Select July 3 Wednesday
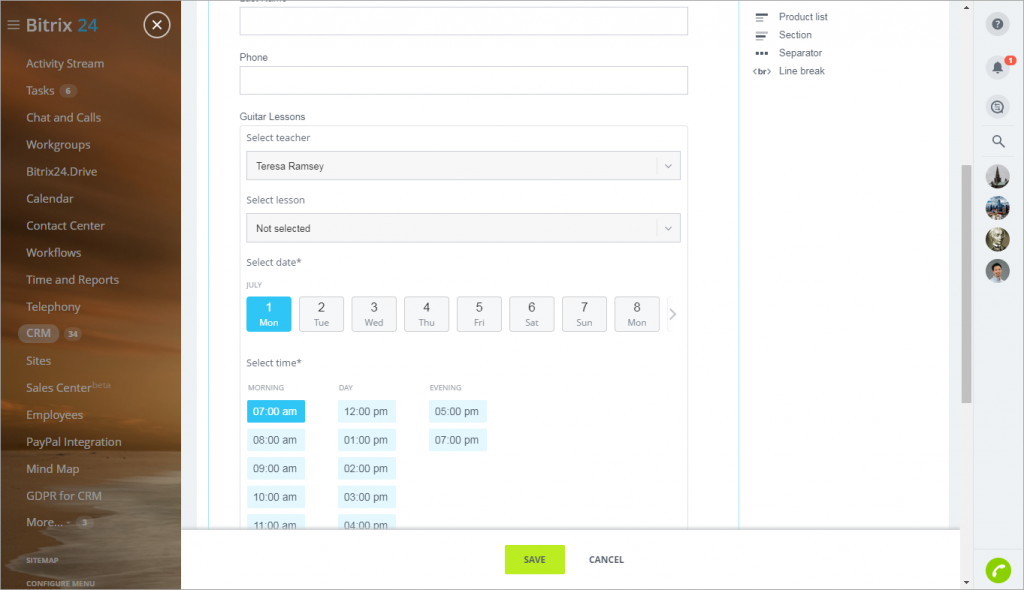The width and height of the screenshot is (1024, 590). (374, 314)
